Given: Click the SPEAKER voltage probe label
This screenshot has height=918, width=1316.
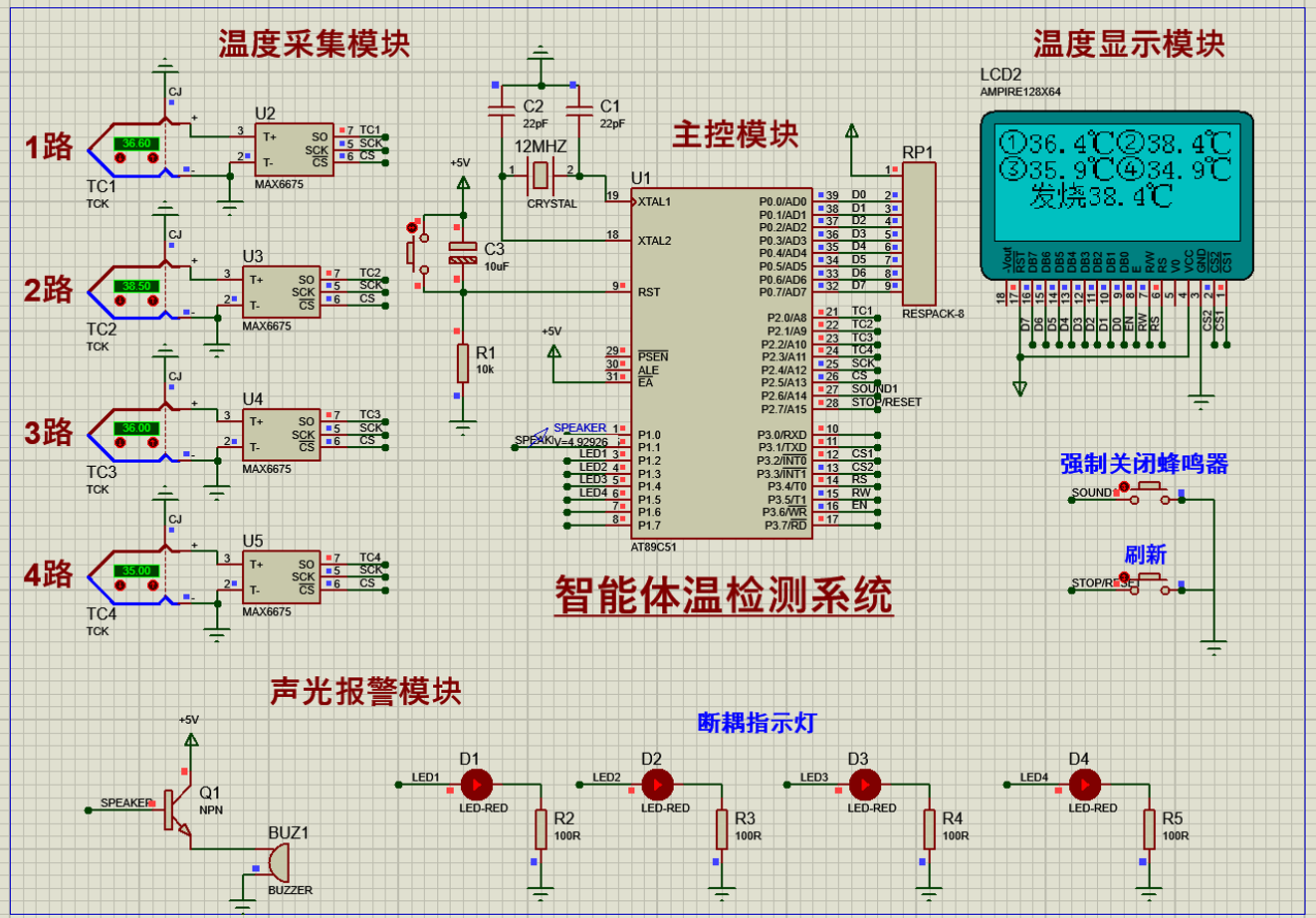Looking at the screenshot, I should click(x=580, y=428).
